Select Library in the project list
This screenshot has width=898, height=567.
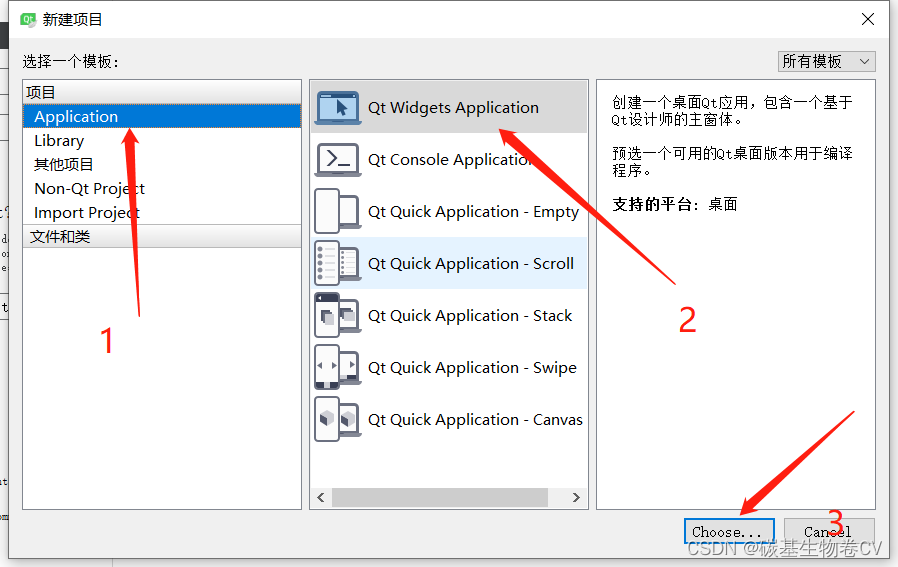[x=162, y=140]
